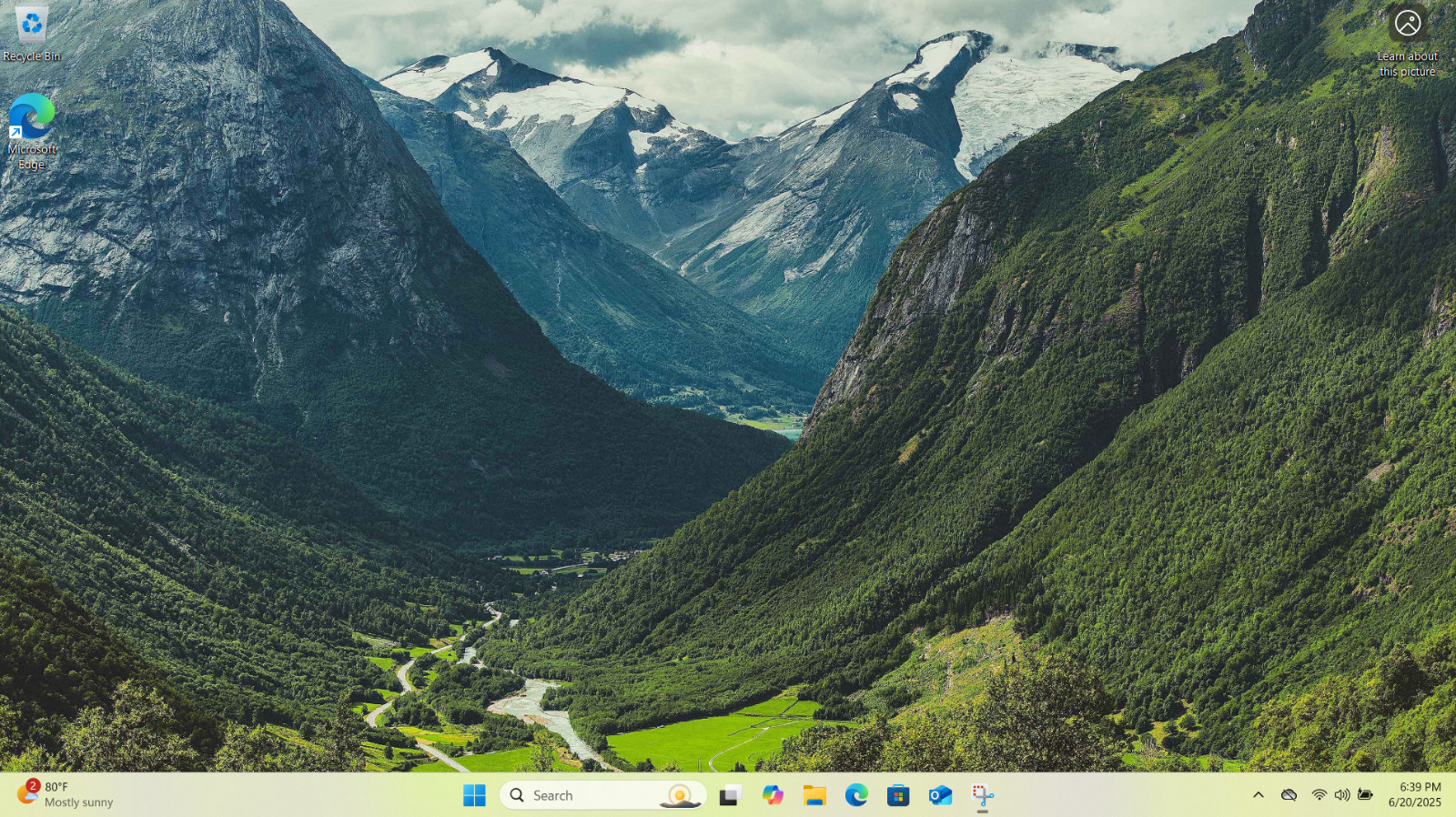Open File Explorer from the taskbar
The height and width of the screenshot is (817, 1456).
(814, 795)
